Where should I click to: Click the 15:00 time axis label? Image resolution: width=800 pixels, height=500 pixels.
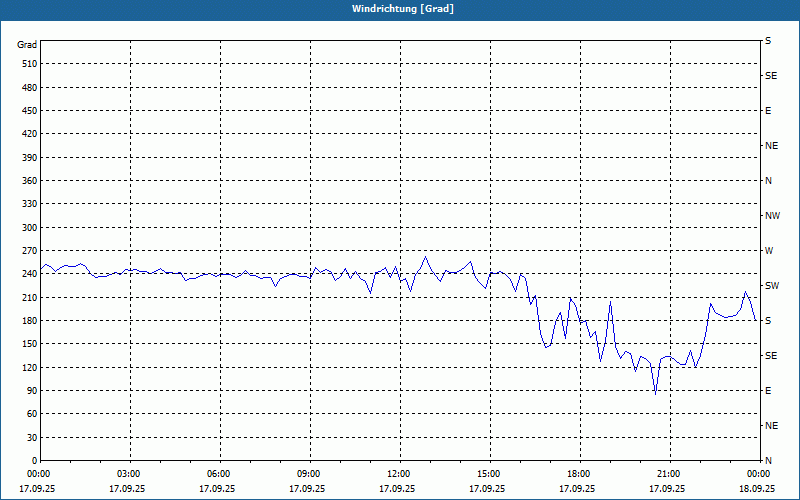pos(490,474)
